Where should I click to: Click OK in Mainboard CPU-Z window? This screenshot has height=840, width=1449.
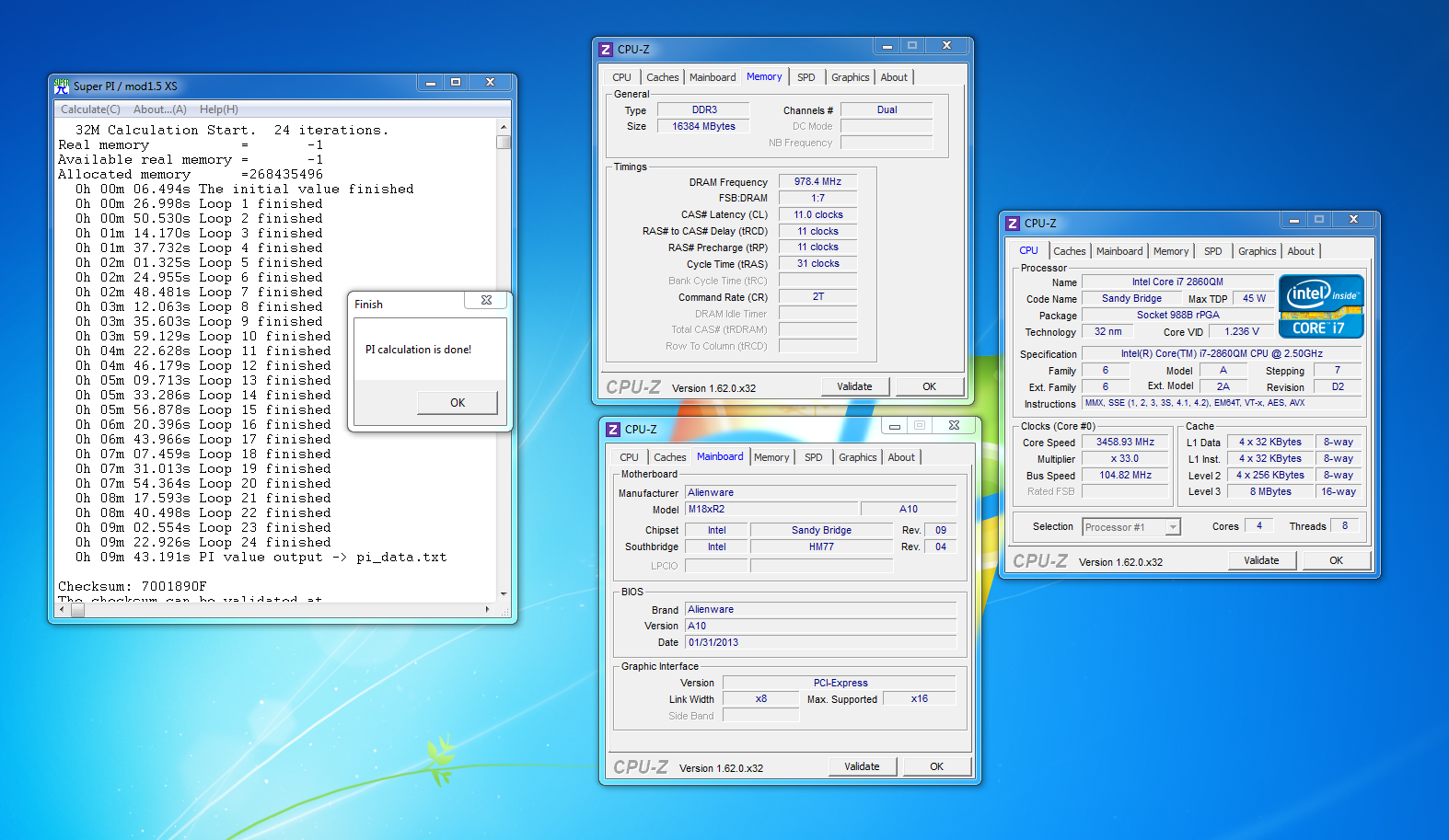[937, 766]
